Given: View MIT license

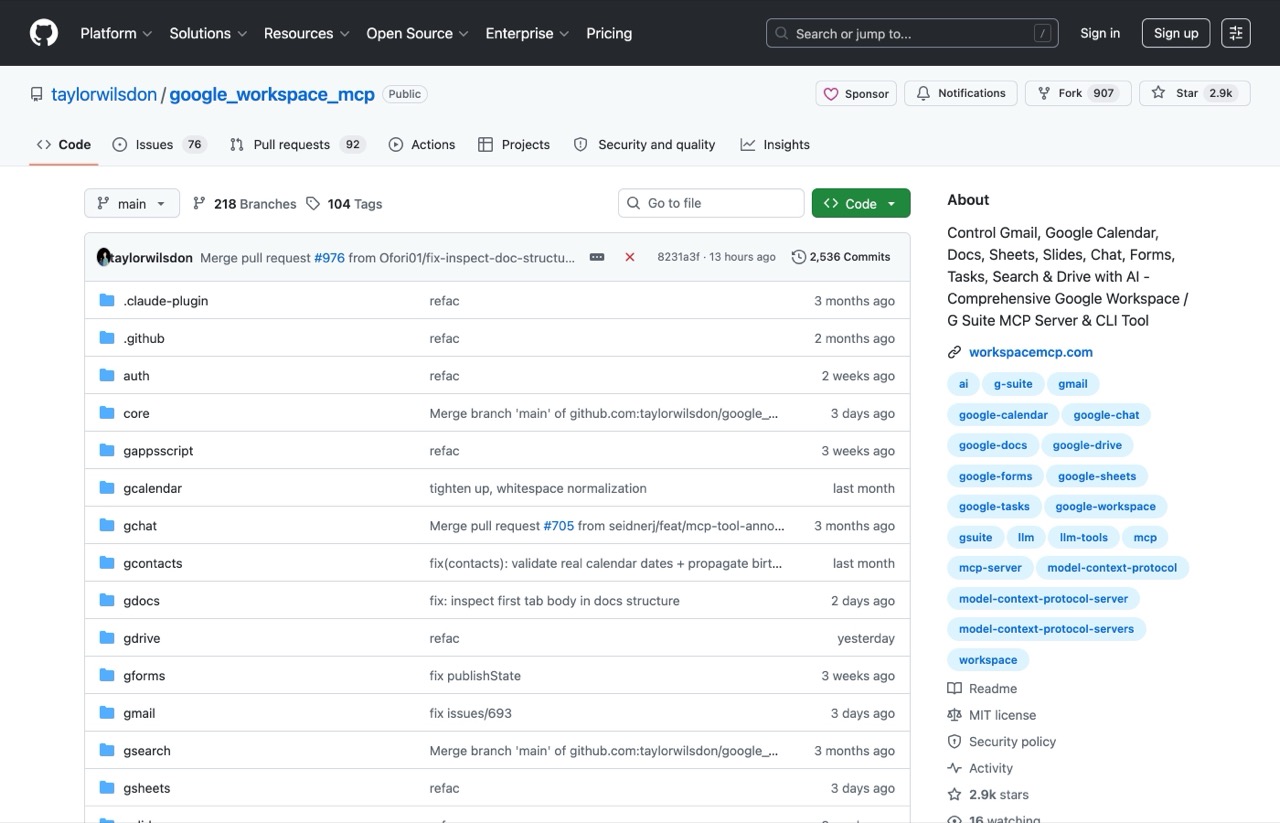Looking at the screenshot, I should (992, 715).
